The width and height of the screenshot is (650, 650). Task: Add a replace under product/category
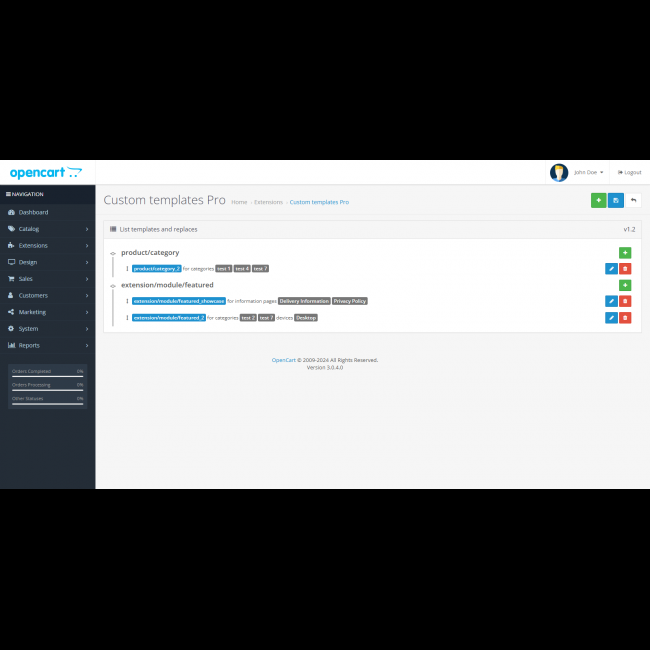pos(625,253)
